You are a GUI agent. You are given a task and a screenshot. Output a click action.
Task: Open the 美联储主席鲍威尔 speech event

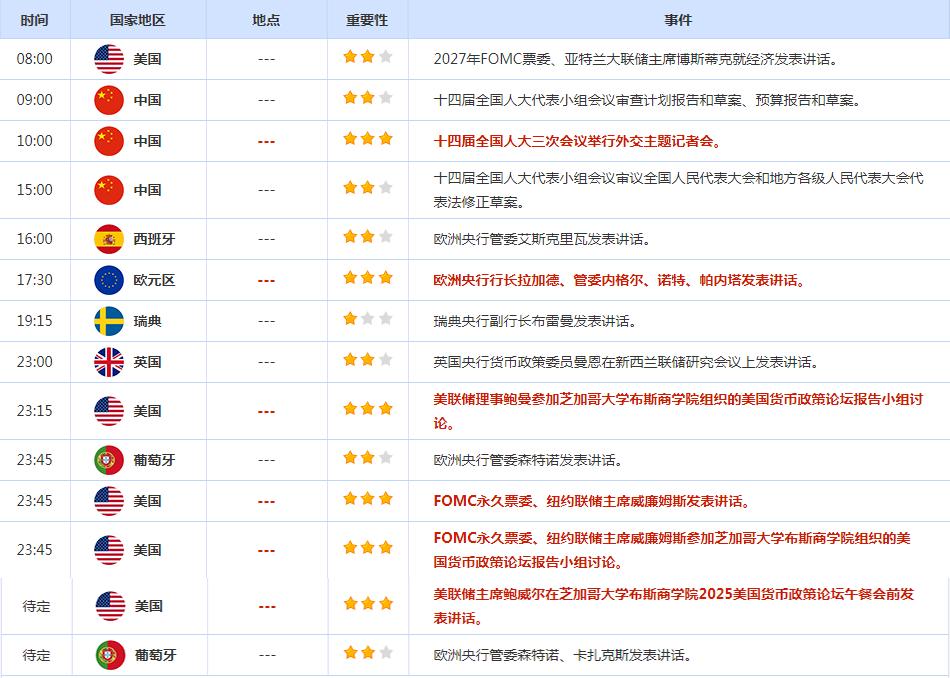click(673, 605)
